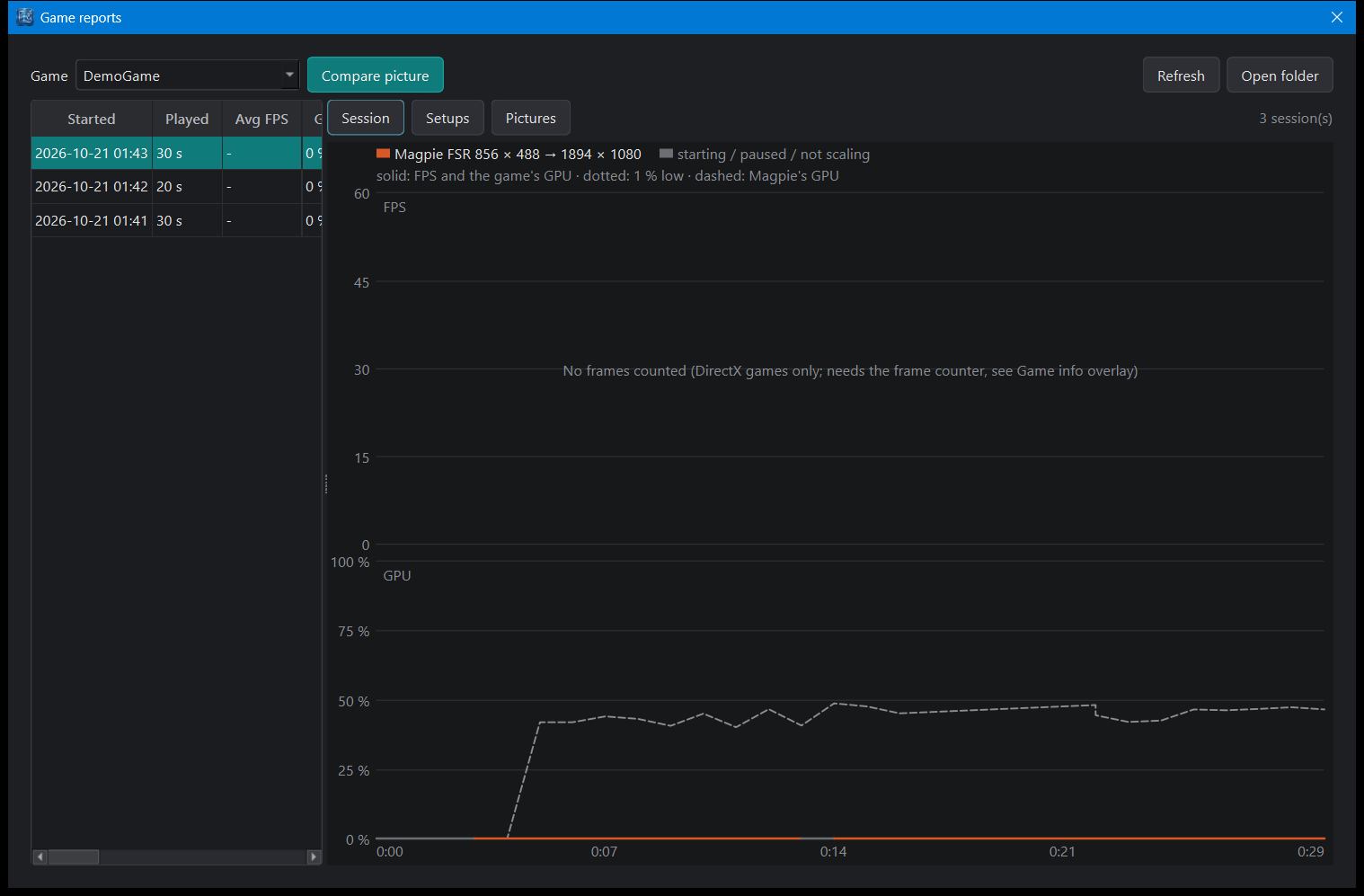Click the horizontal scrollbar thumb in session list
The width and height of the screenshot is (1364, 896).
[x=73, y=857]
